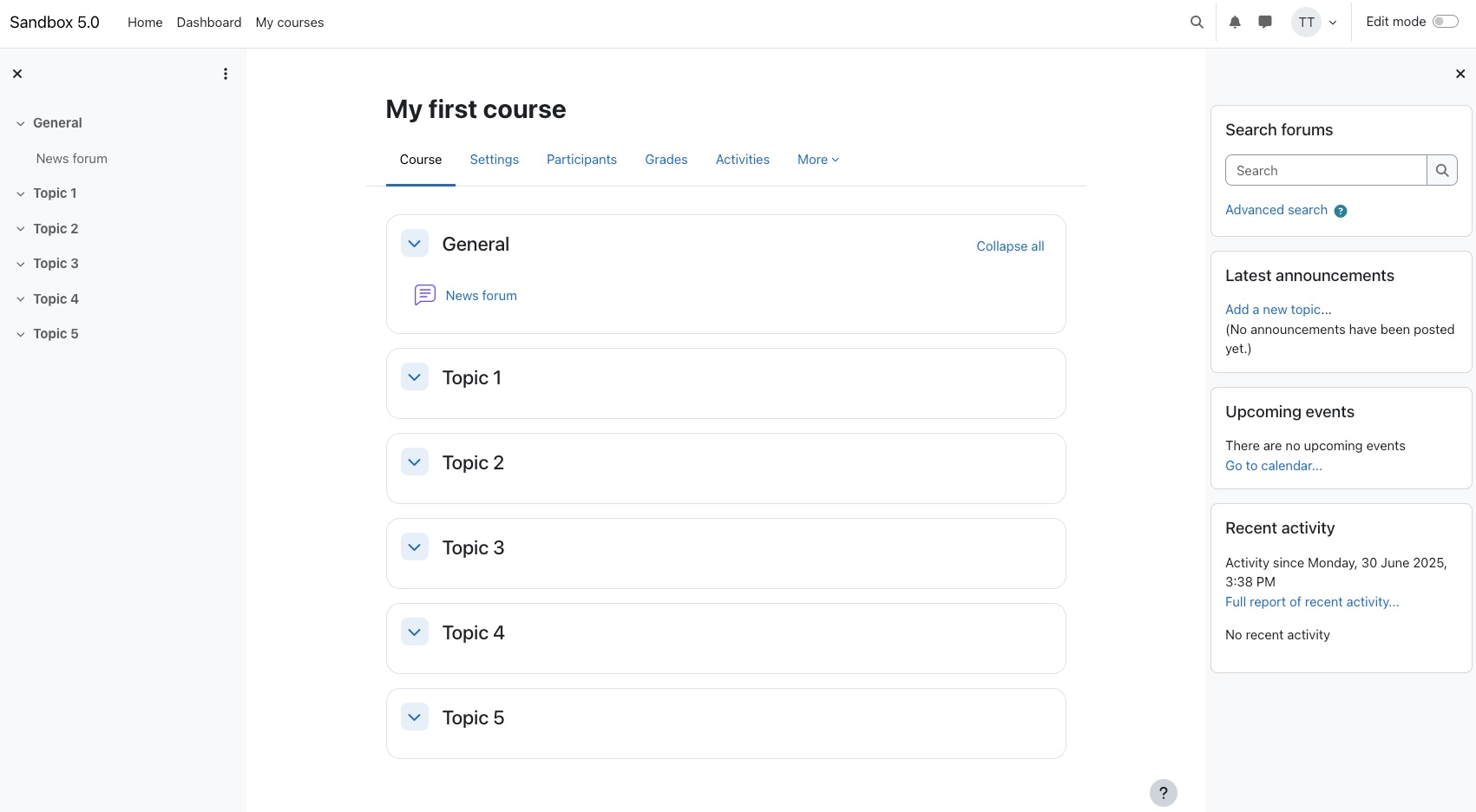Open the More dropdown menu

817,159
